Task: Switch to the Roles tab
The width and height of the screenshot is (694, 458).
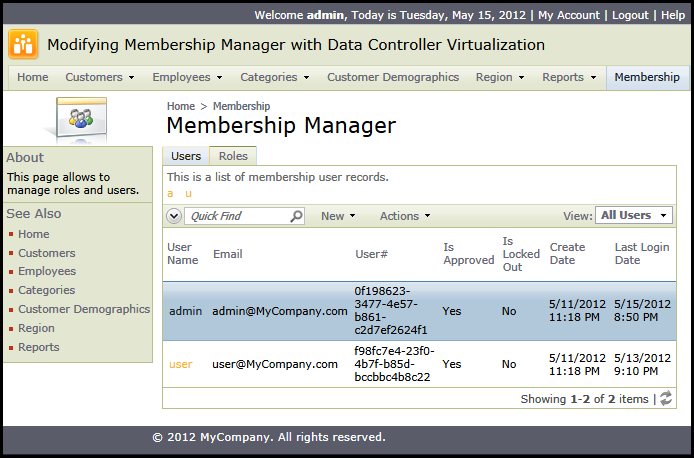Action: [233, 156]
